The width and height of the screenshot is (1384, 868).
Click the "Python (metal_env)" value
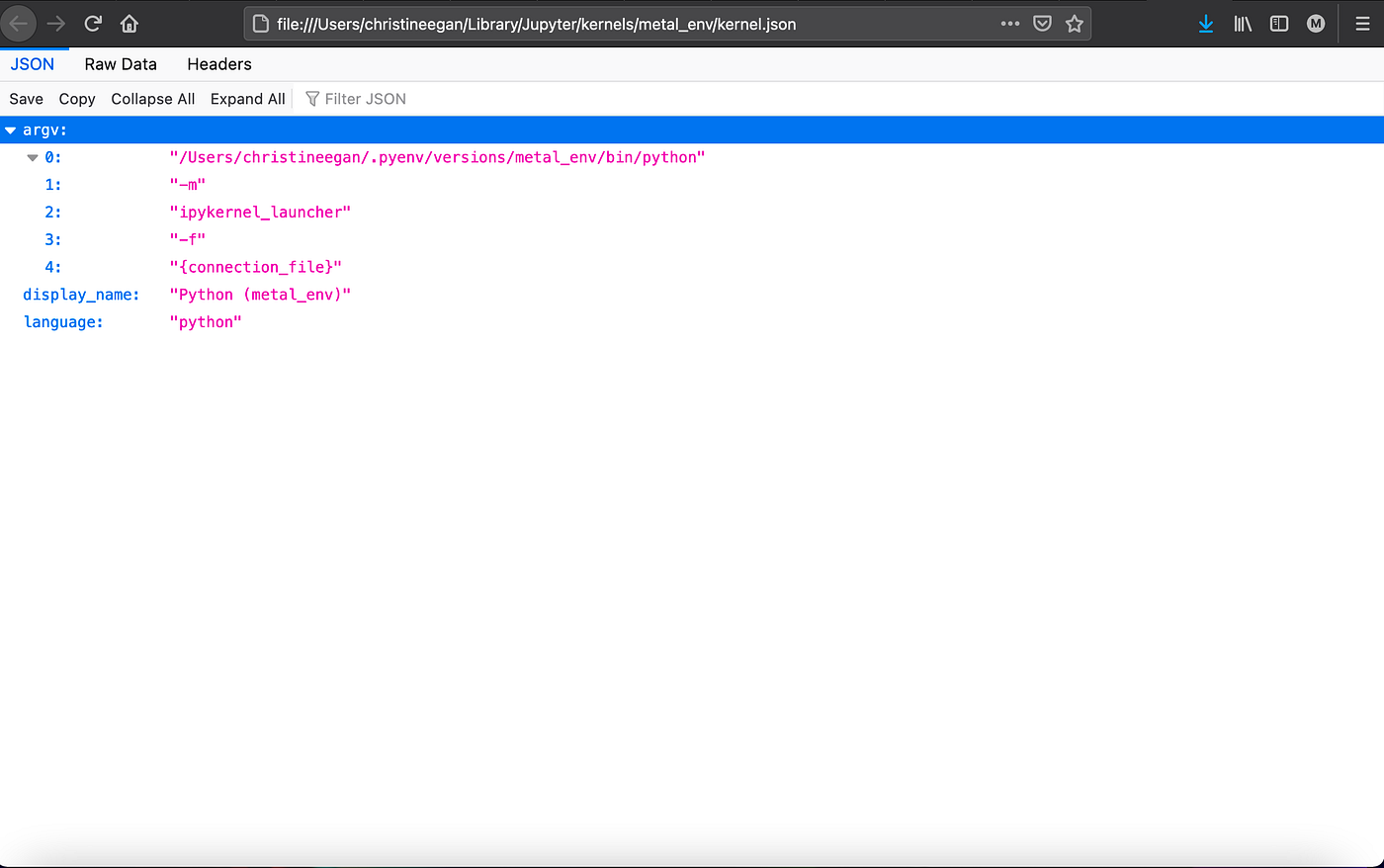tap(260, 295)
